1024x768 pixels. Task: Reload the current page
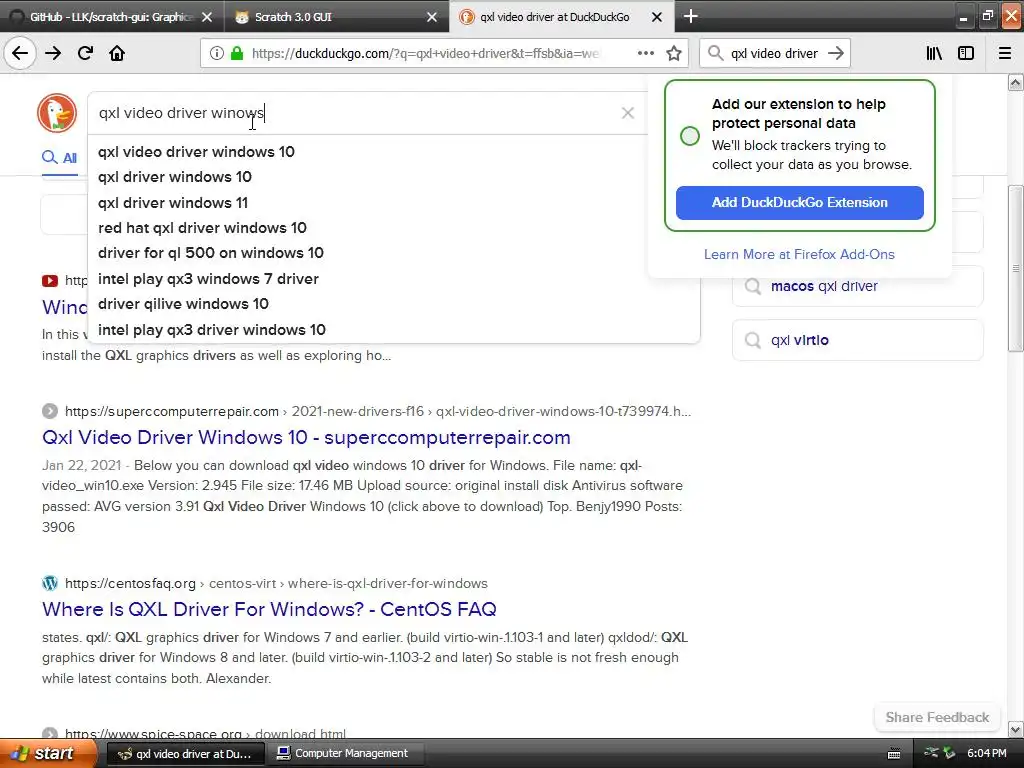pyautogui.click(x=85, y=54)
